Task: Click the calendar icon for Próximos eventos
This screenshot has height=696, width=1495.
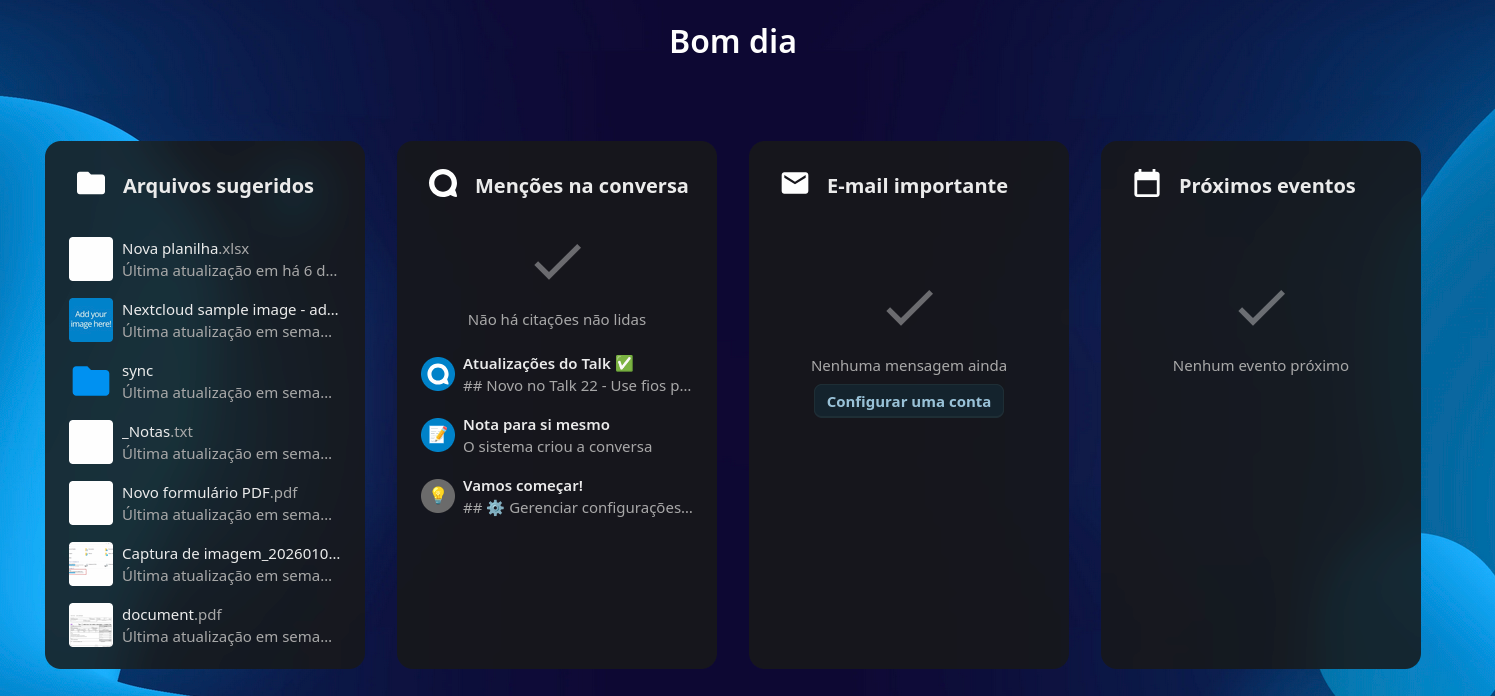Action: 1147,184
